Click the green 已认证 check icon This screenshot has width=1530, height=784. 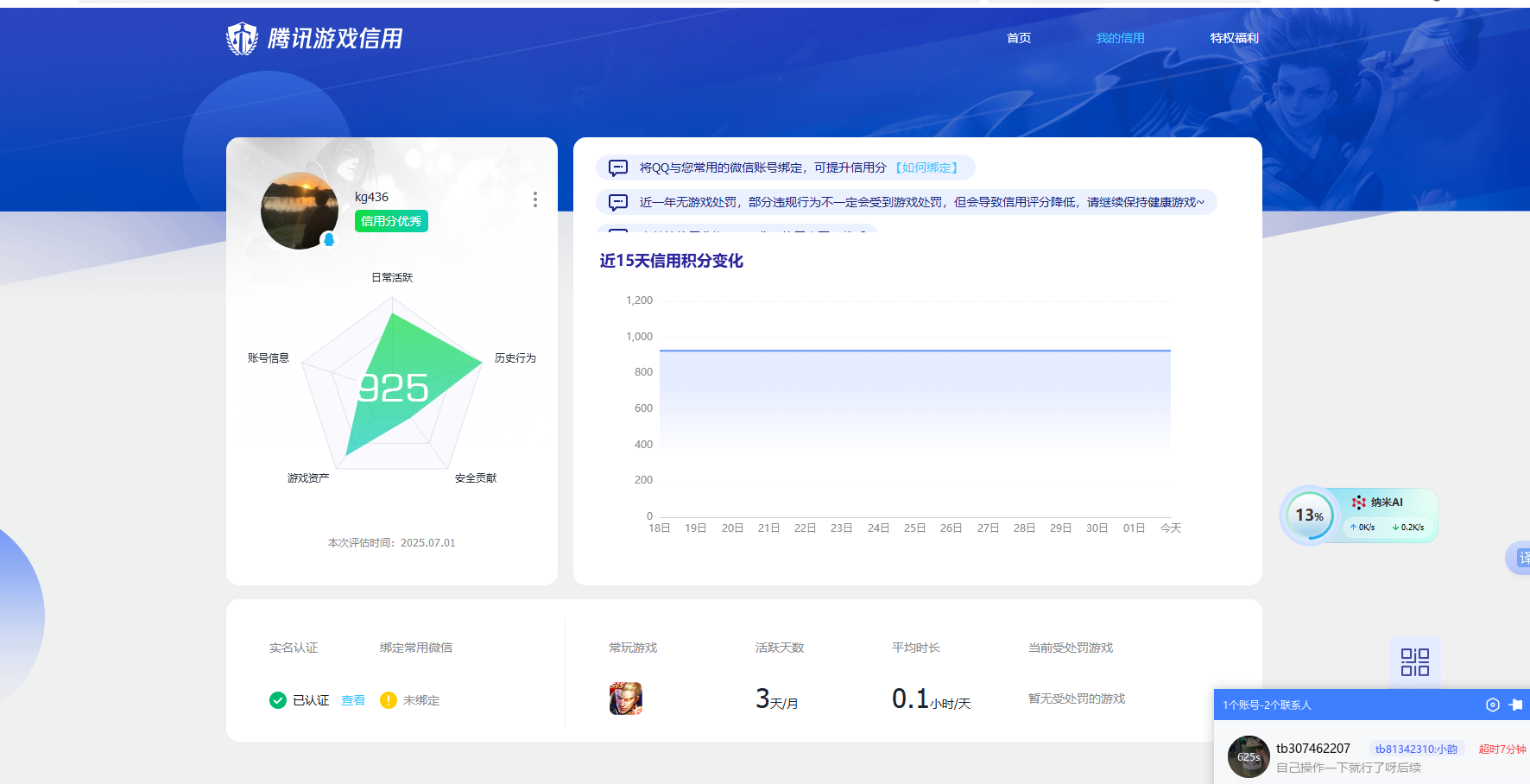pos(278,700)
